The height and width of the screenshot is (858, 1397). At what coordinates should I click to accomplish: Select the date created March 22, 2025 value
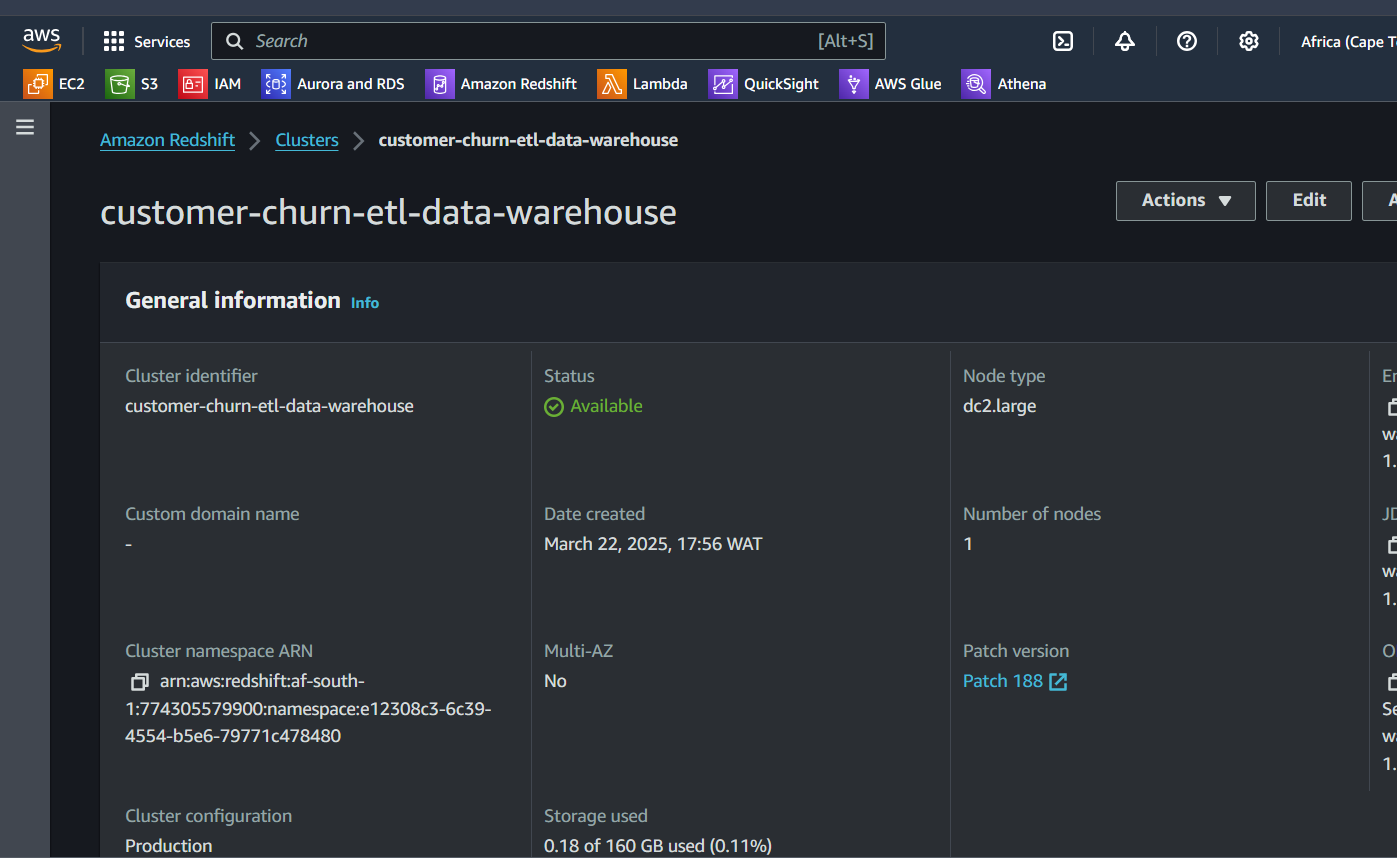tap(653, 544)
